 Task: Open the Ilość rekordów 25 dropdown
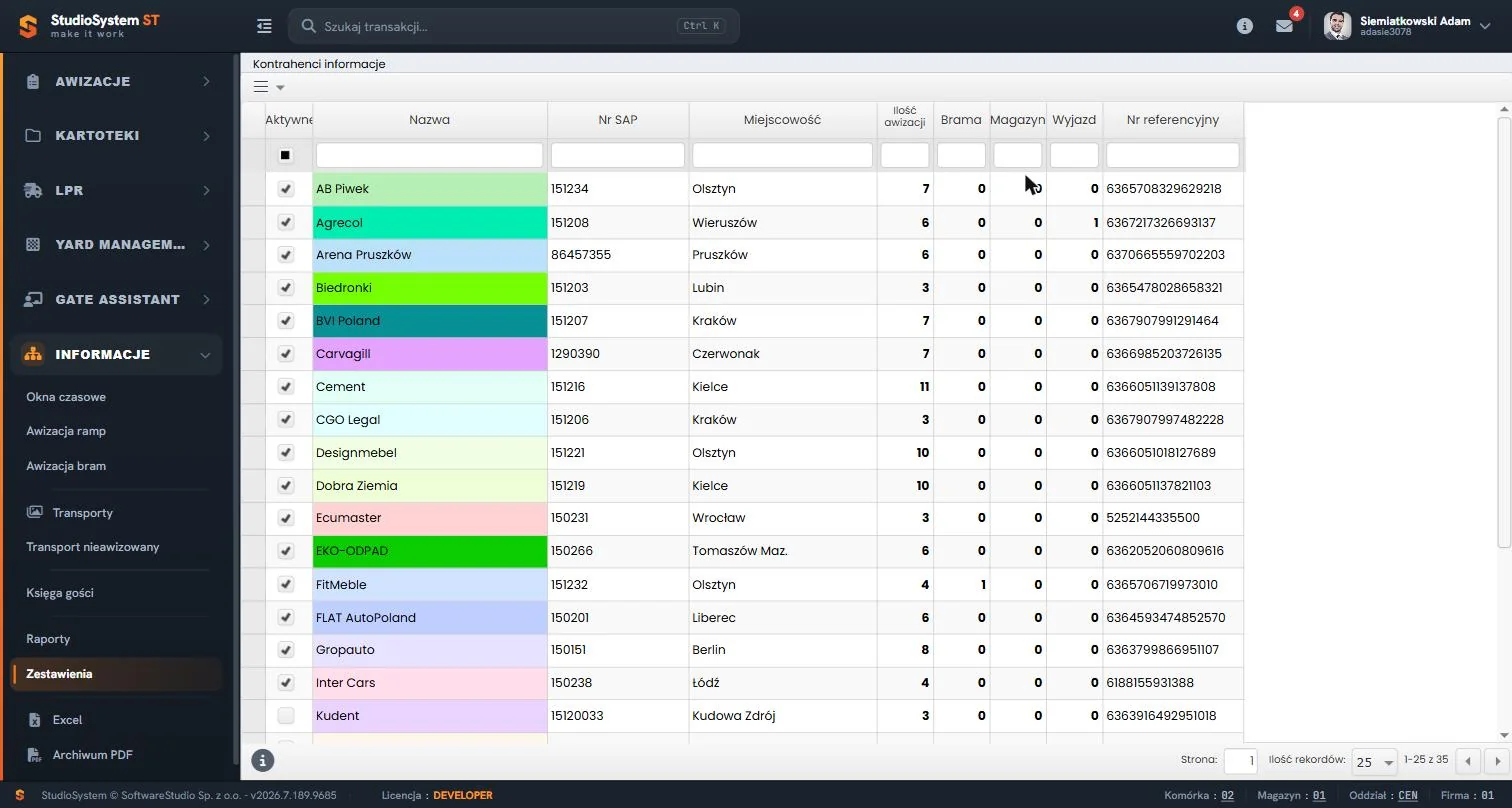click(1374, 762)
